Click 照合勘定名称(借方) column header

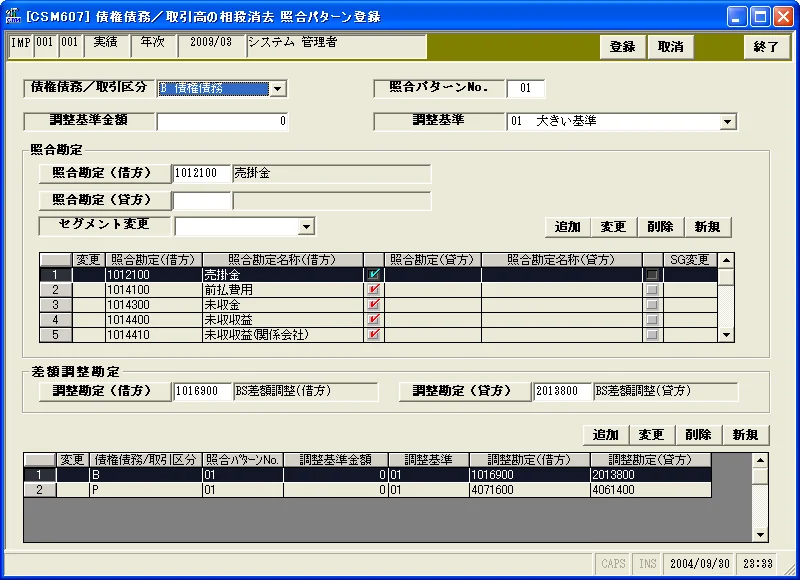283,260
